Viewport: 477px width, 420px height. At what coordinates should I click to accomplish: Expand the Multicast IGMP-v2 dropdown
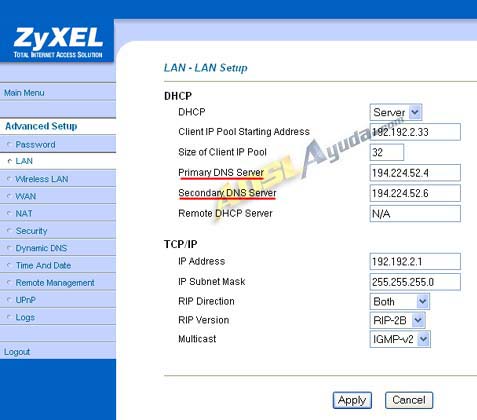click(400, 339)
